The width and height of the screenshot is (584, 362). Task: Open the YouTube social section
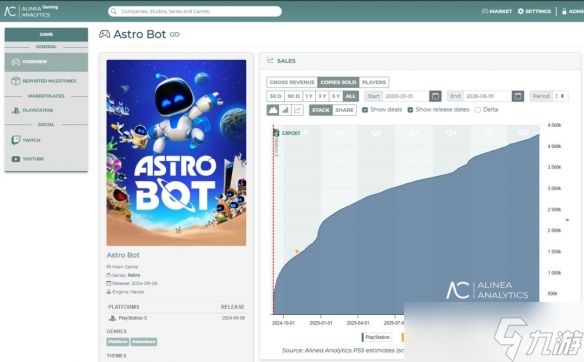(x=46, y=159)
